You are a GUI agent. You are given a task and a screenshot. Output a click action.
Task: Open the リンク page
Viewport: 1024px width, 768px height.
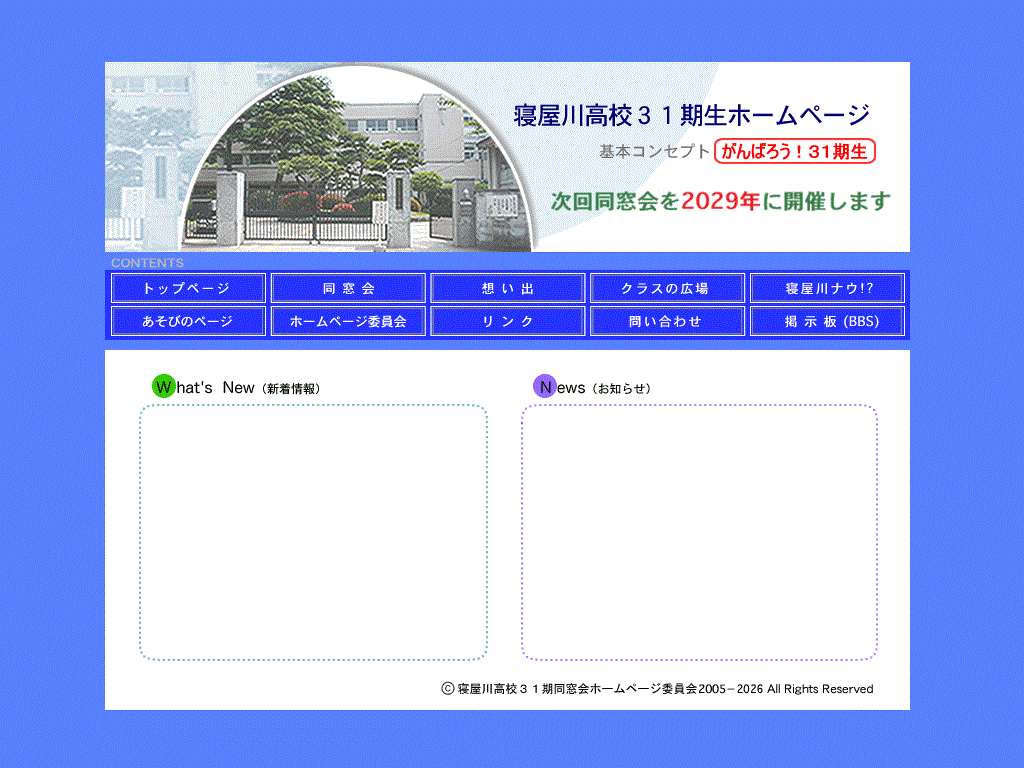pos(508,321)
